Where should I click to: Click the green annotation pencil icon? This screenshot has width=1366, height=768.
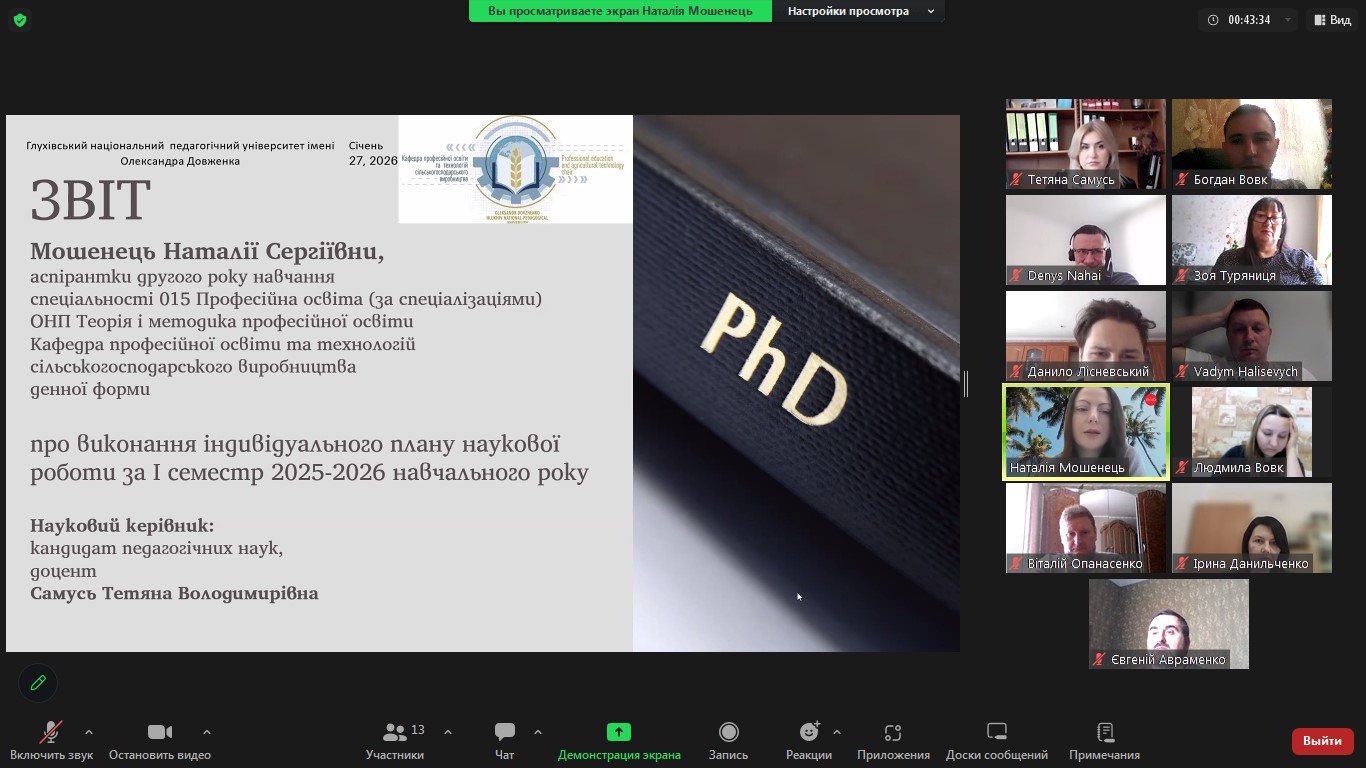point(38,683)
